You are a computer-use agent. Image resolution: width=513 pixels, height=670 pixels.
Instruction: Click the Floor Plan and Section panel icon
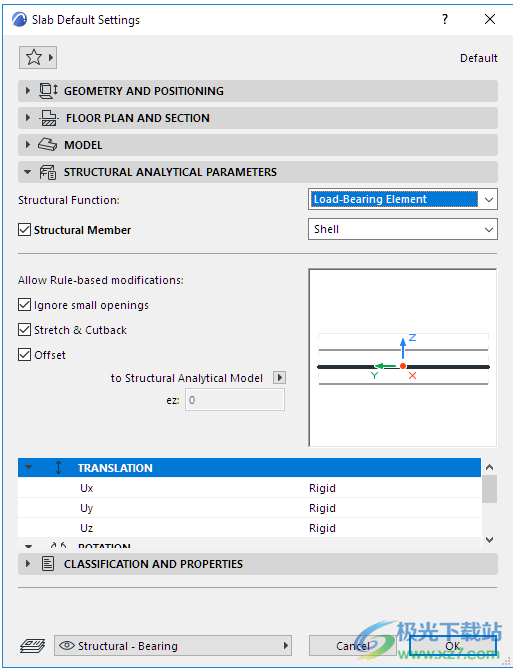click(49, 118)
